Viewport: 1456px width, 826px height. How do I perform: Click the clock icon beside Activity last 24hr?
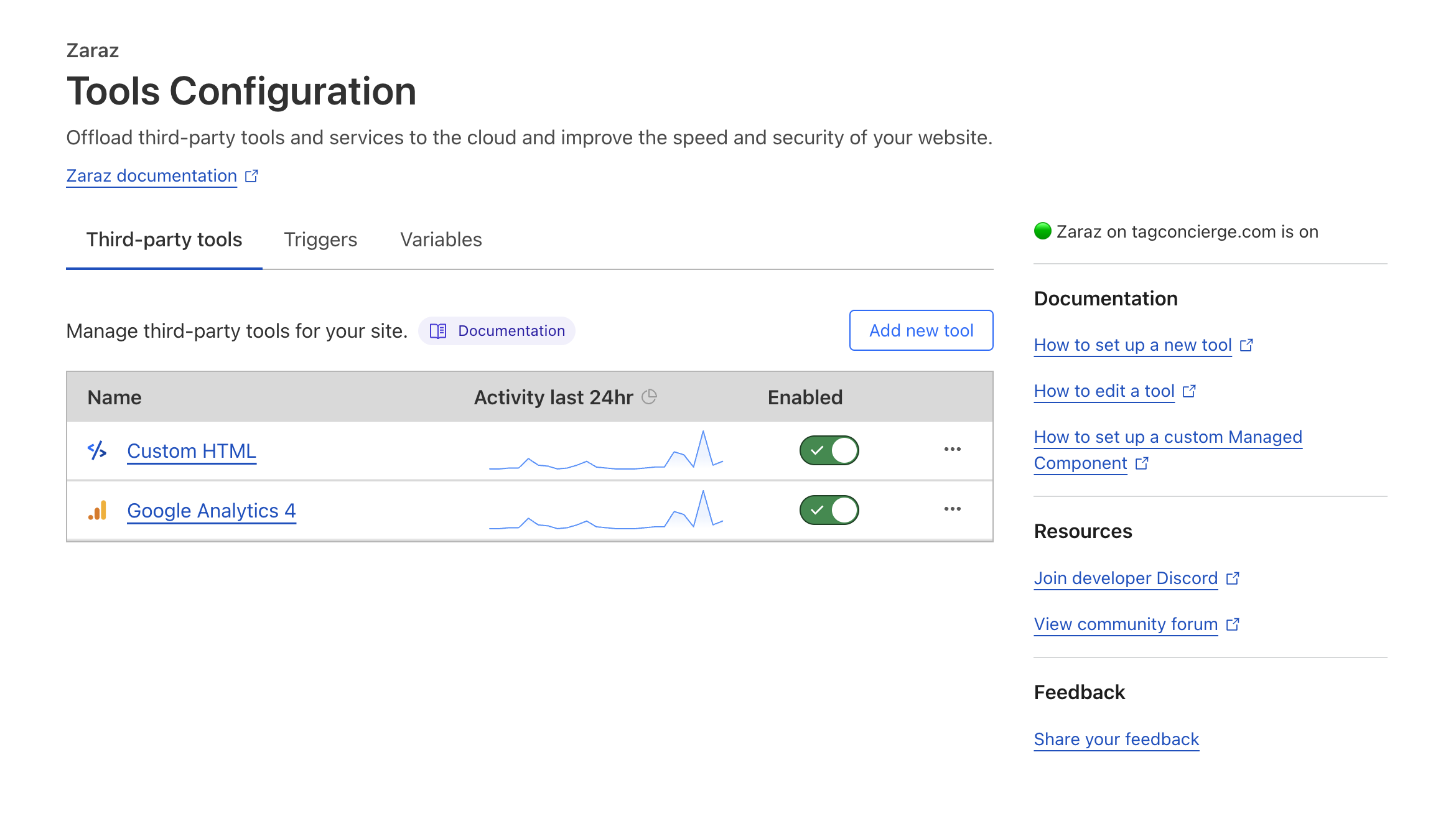pos(649,397)
